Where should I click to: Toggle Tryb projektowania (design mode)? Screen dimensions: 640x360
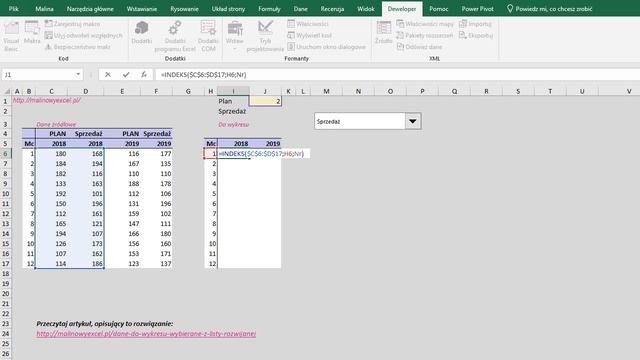265,37
